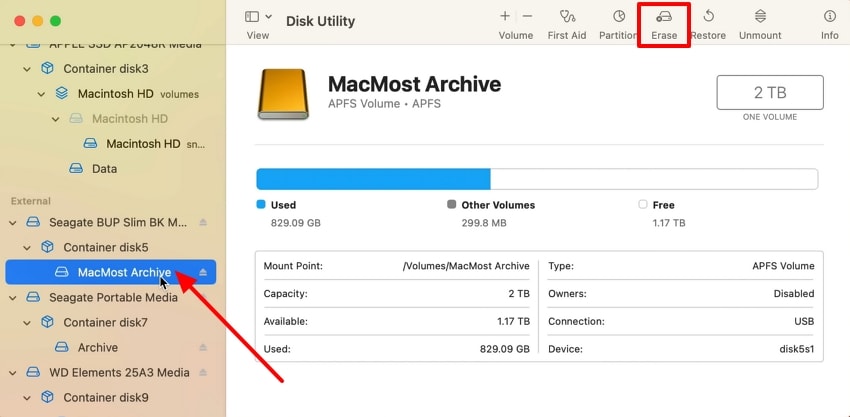Select the Archive volume in sidebar

click(x=98, y=348)
